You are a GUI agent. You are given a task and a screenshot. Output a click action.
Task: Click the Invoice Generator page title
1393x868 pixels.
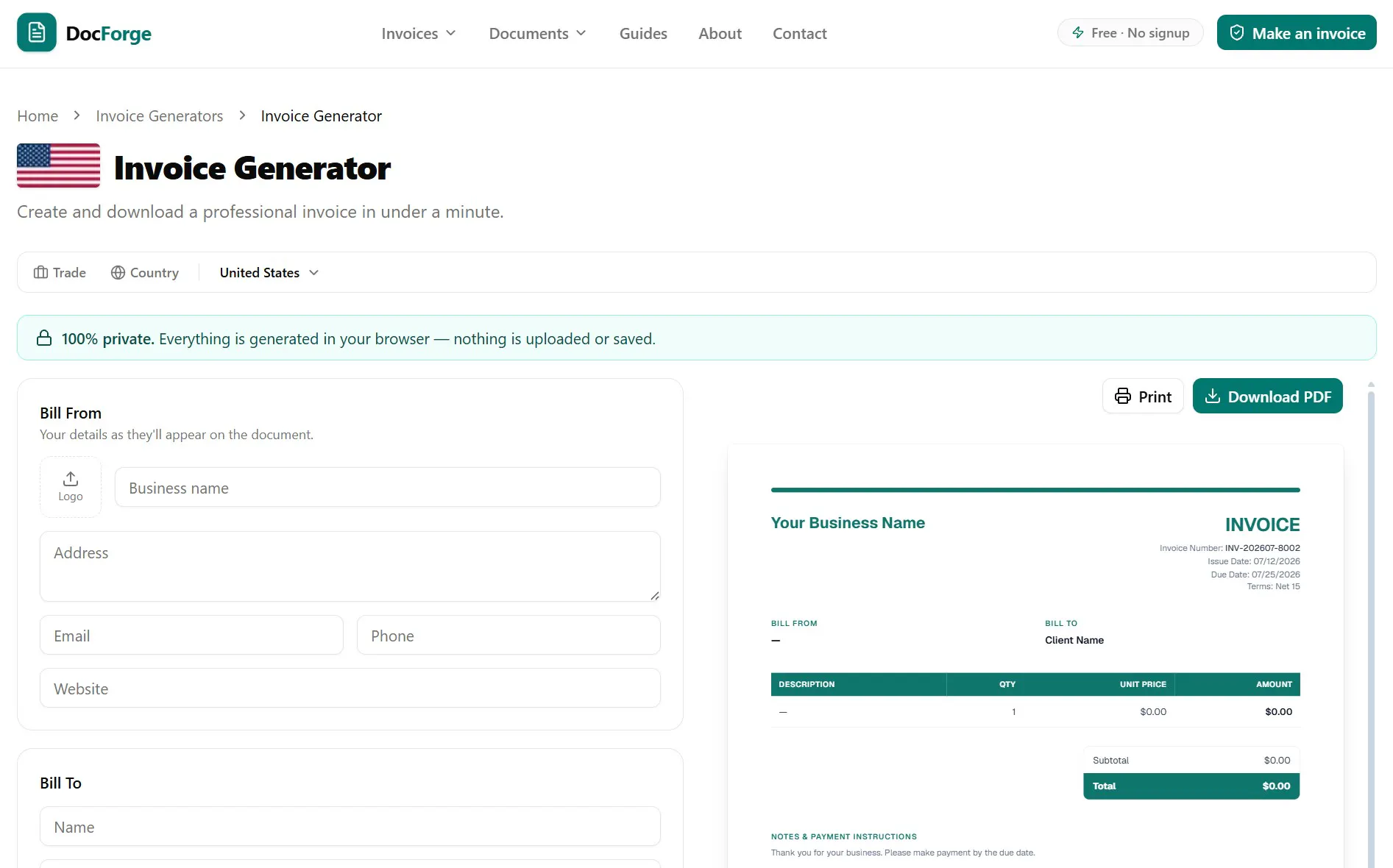pos(252,168)
